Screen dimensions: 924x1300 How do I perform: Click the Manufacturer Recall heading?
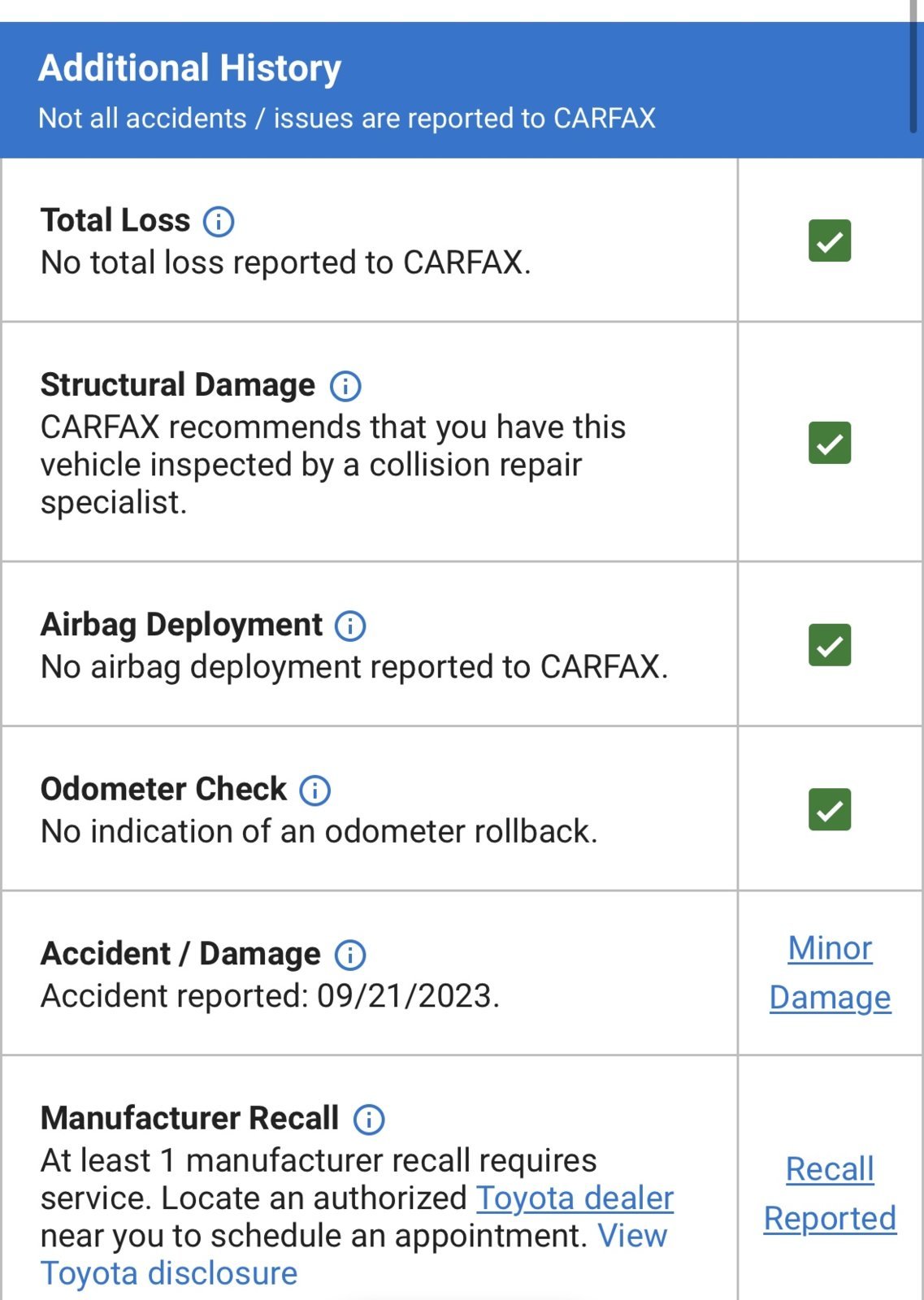(x=189, y=1118)
